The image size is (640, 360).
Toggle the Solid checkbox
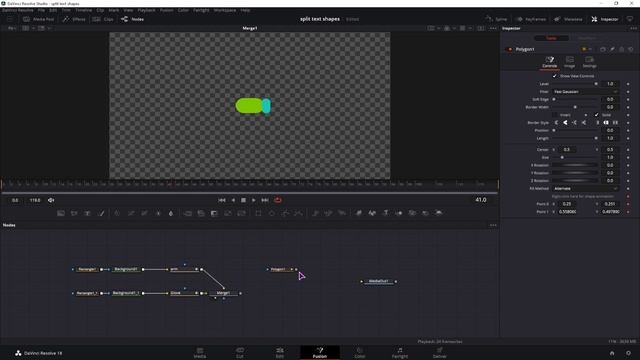[596, 115]
